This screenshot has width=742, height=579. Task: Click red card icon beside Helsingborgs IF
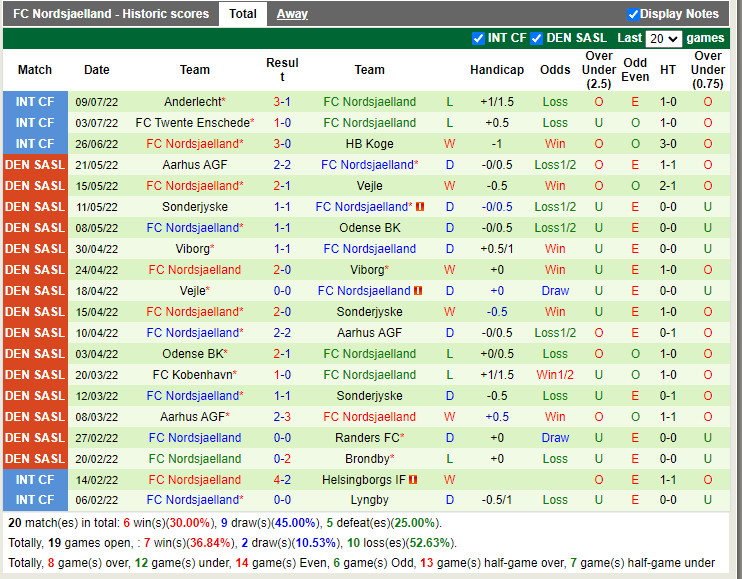(x=413, y=480)
